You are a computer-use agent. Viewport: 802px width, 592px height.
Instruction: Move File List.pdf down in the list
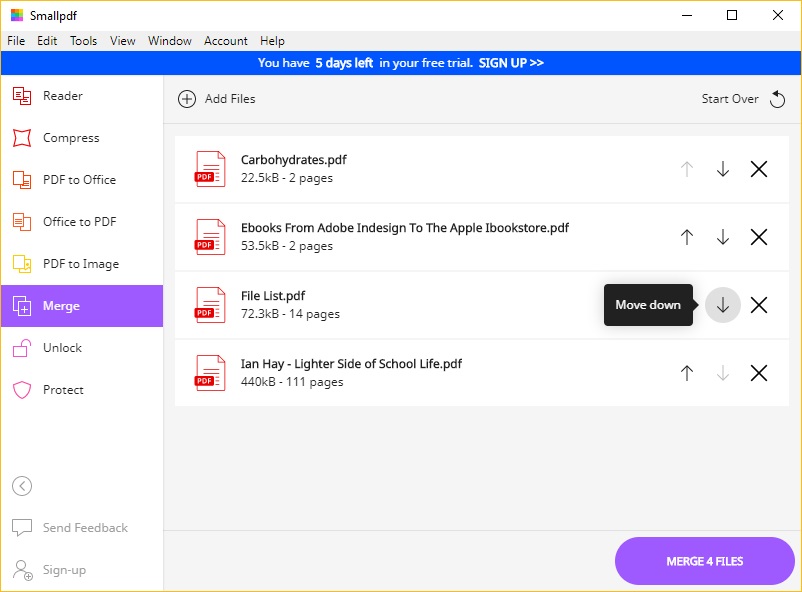(722, 305)
